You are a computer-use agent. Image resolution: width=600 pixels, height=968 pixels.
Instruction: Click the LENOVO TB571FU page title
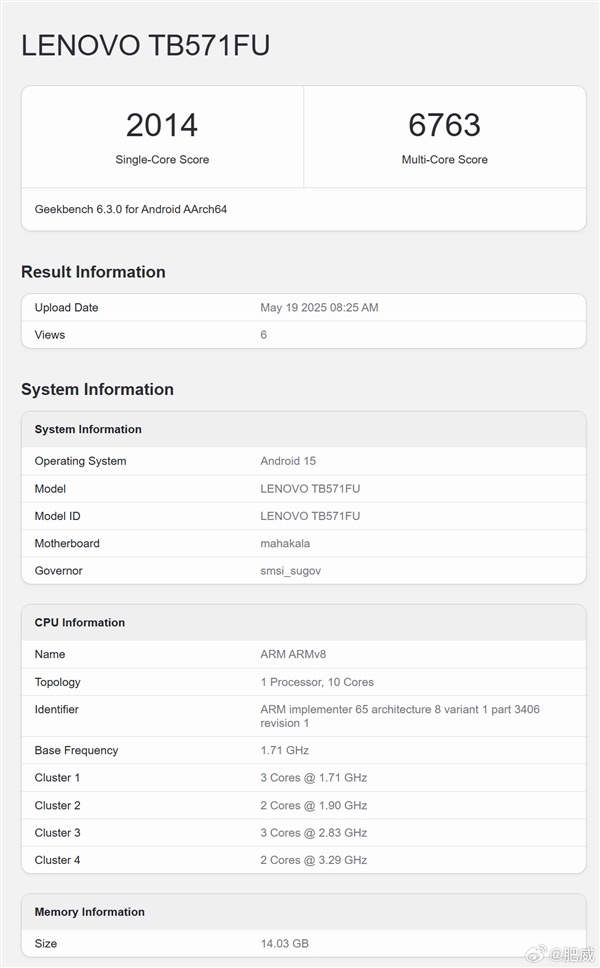[146, 45]
